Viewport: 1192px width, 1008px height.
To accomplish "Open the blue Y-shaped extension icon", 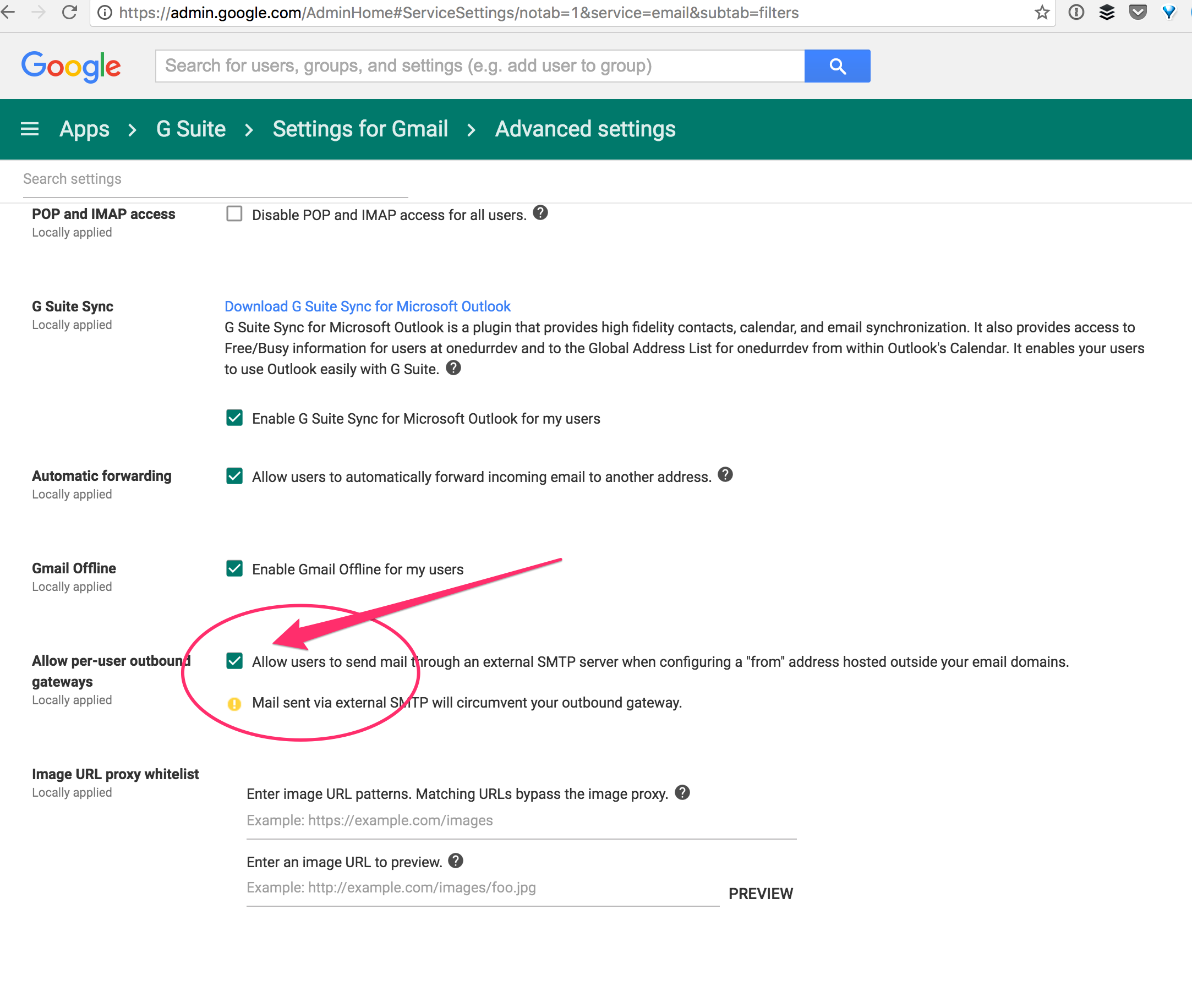I will 1168,13.
